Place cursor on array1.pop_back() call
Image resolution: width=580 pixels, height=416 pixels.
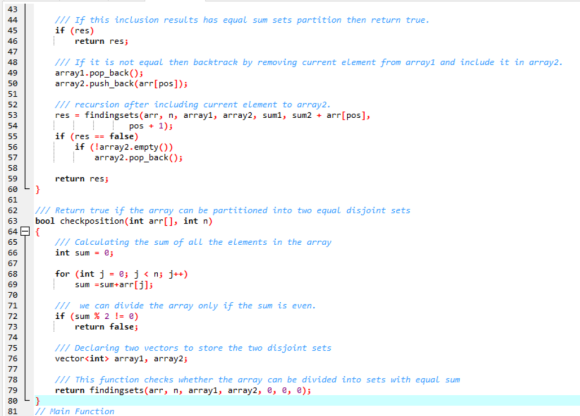coord(99,73)
